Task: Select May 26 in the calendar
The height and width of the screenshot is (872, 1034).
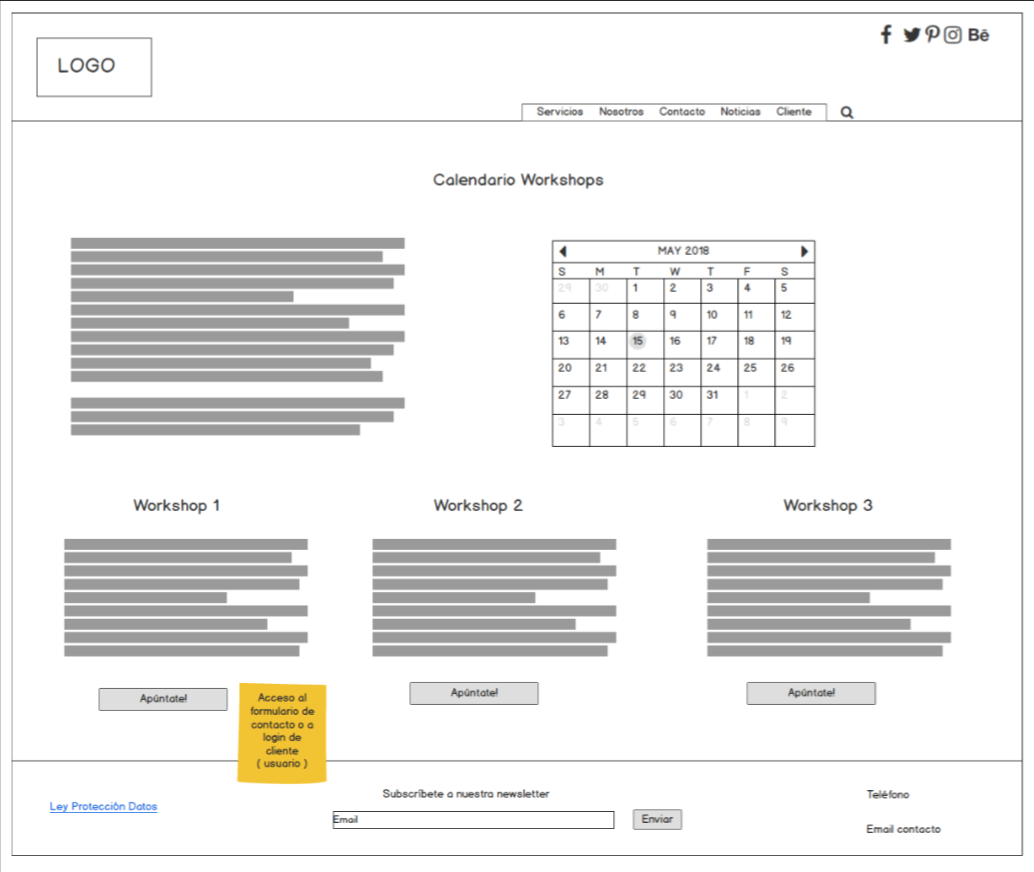Action: (795, 373)
